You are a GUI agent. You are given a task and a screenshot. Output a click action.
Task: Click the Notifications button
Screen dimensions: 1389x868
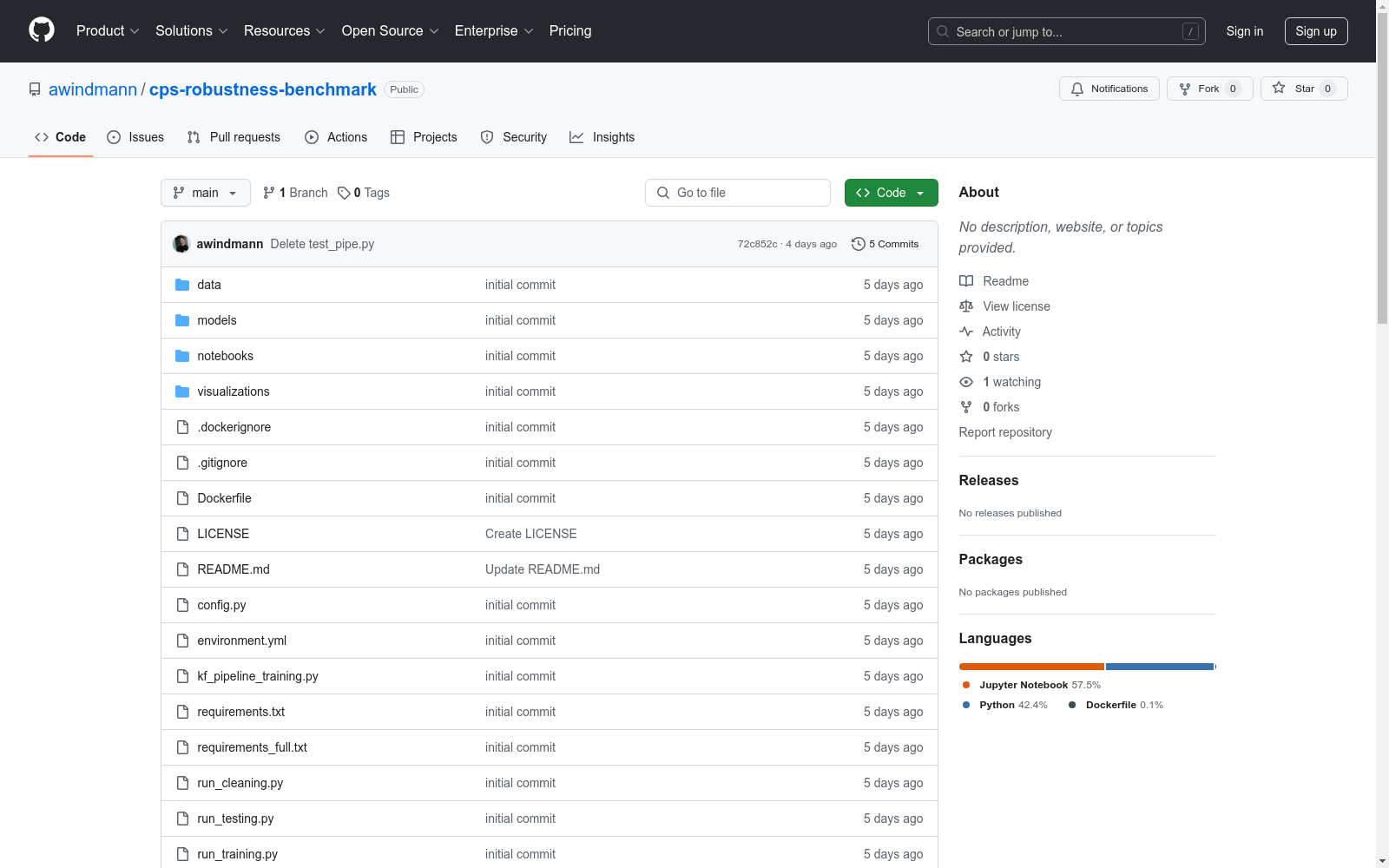(1109, 89)
